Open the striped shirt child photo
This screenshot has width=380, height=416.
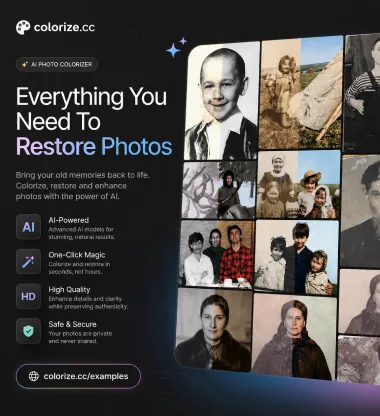coord(362,93)
